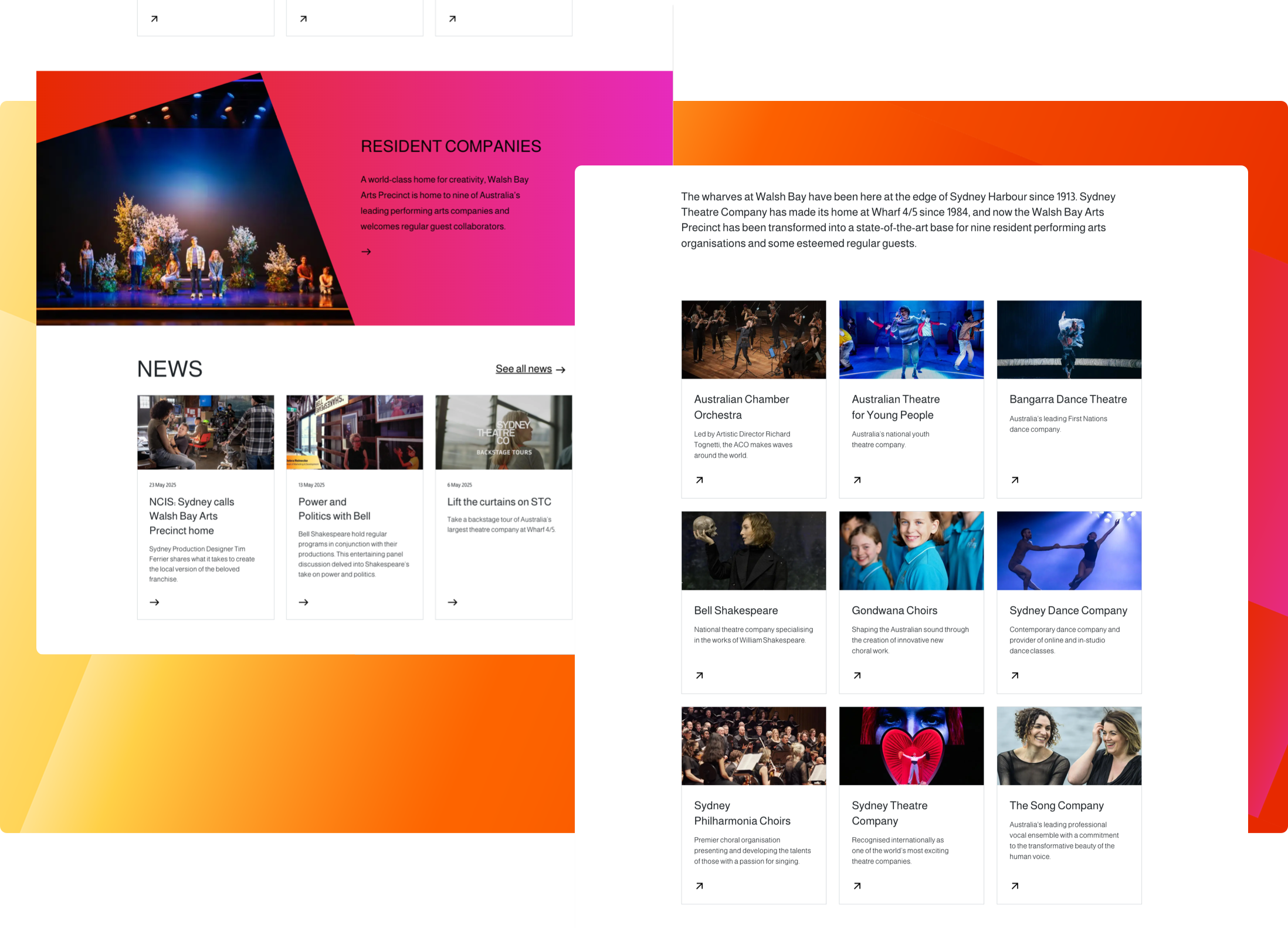The image size is (1288, 934).
Task: Open the NCIS news article via its arrow
Action: 155,602
